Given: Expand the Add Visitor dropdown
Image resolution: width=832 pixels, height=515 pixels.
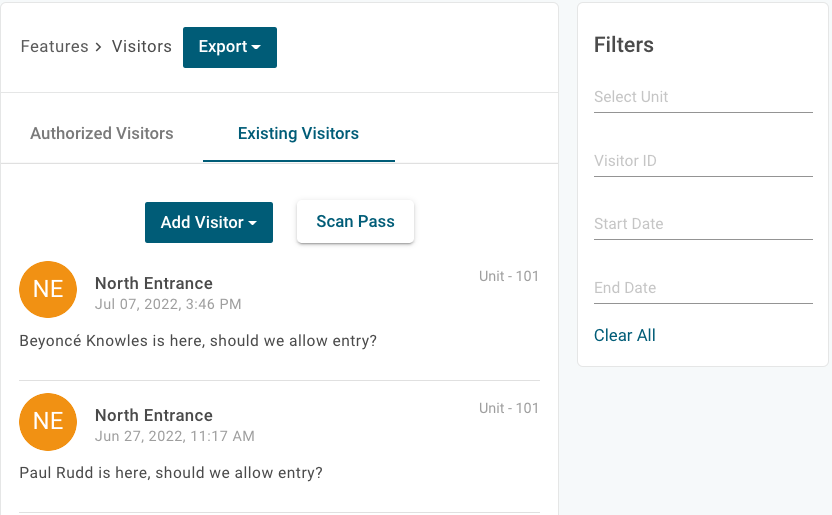Looking at the screenshot, I should tap(208, 222).
